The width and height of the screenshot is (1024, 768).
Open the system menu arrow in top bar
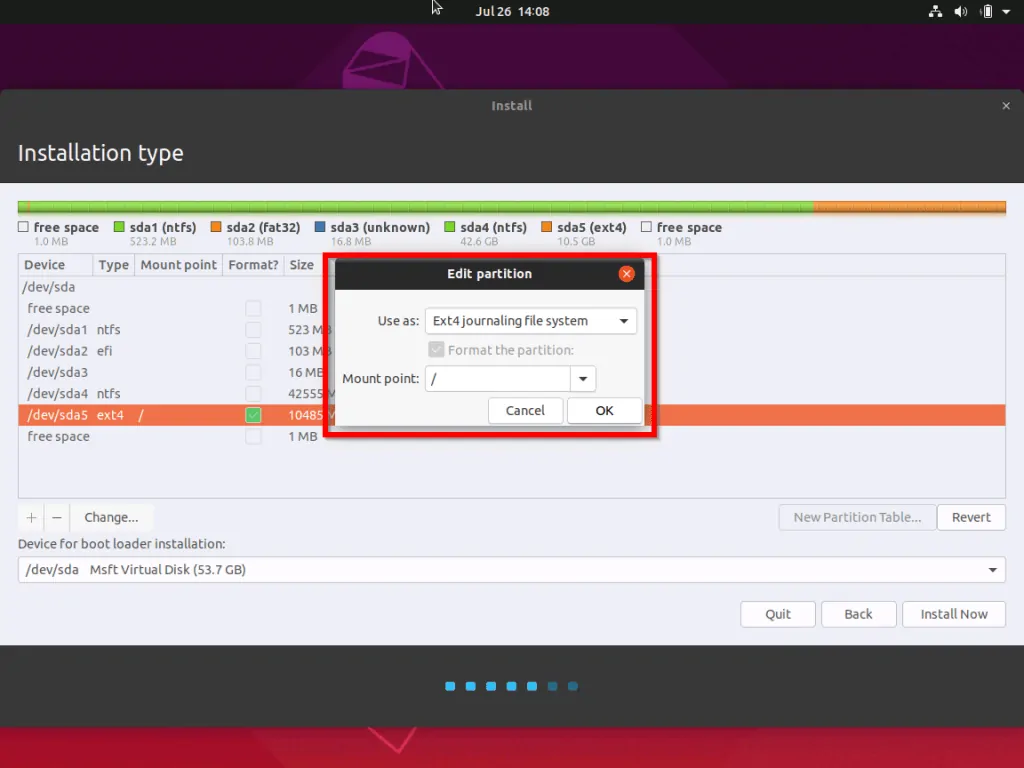coord(1006,11)
